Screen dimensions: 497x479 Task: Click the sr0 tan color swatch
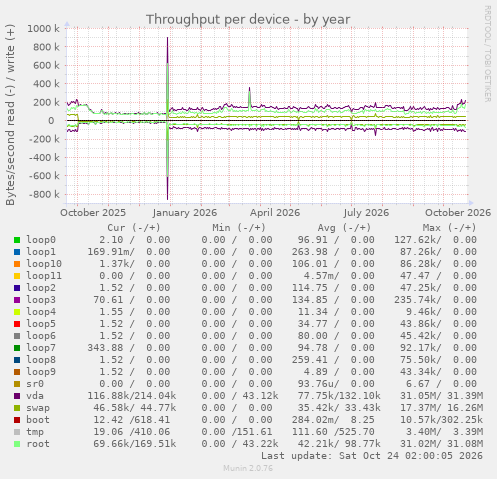tap(17, 384)
